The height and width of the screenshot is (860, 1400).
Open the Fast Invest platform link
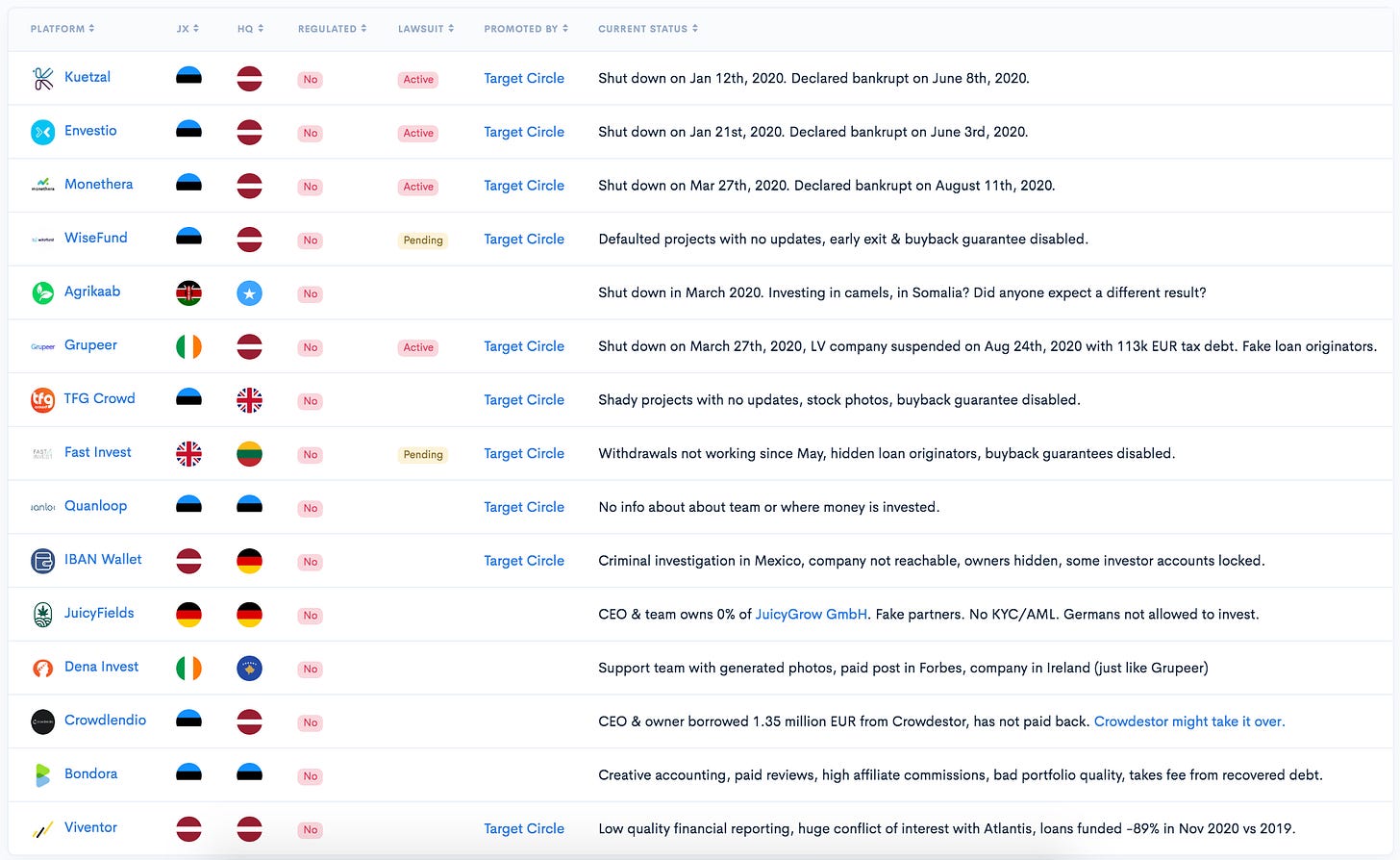pyautogui.click(x=98, y=452)
